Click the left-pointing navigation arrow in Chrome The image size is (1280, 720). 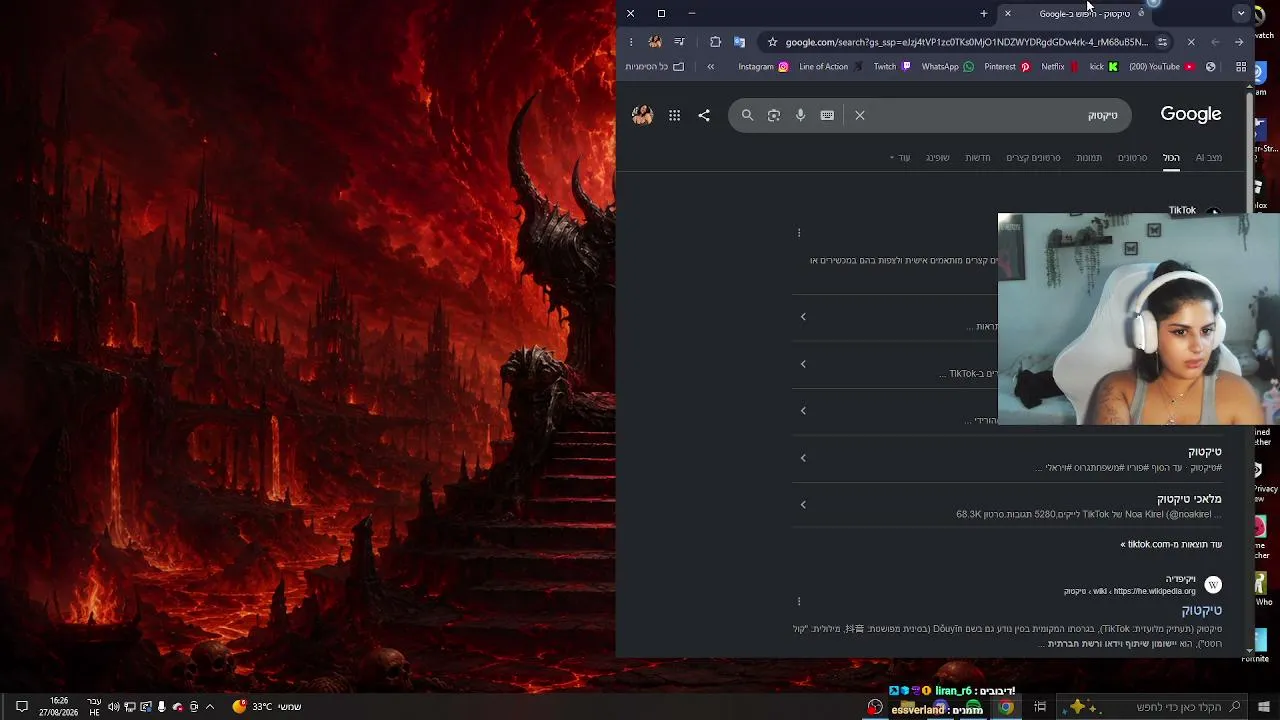pyautogui.click(x=1215, y=42)
